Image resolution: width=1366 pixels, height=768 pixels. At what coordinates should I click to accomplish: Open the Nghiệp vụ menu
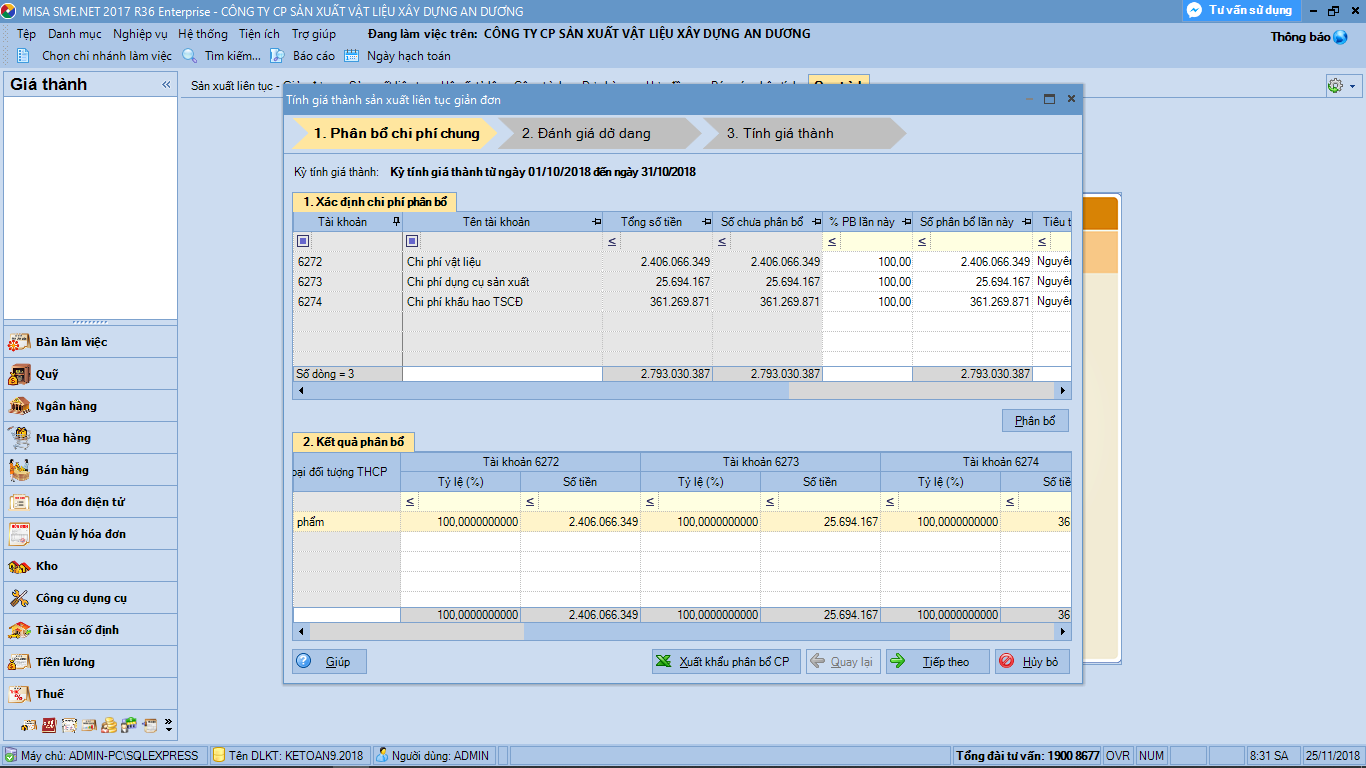coord(140,33)
